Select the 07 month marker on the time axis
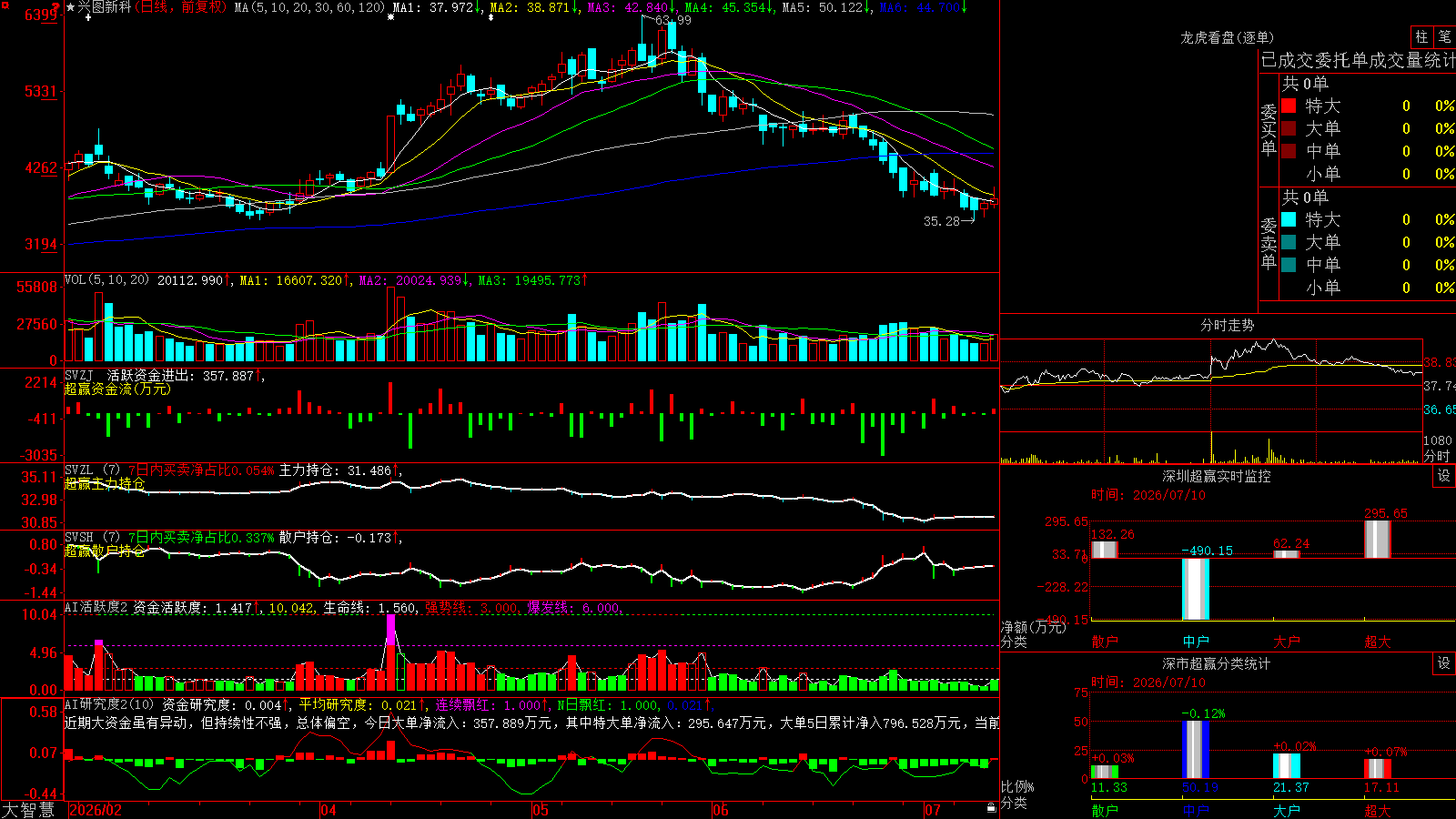The width and height of the screenshot is (1456, 819). point(933,810)
